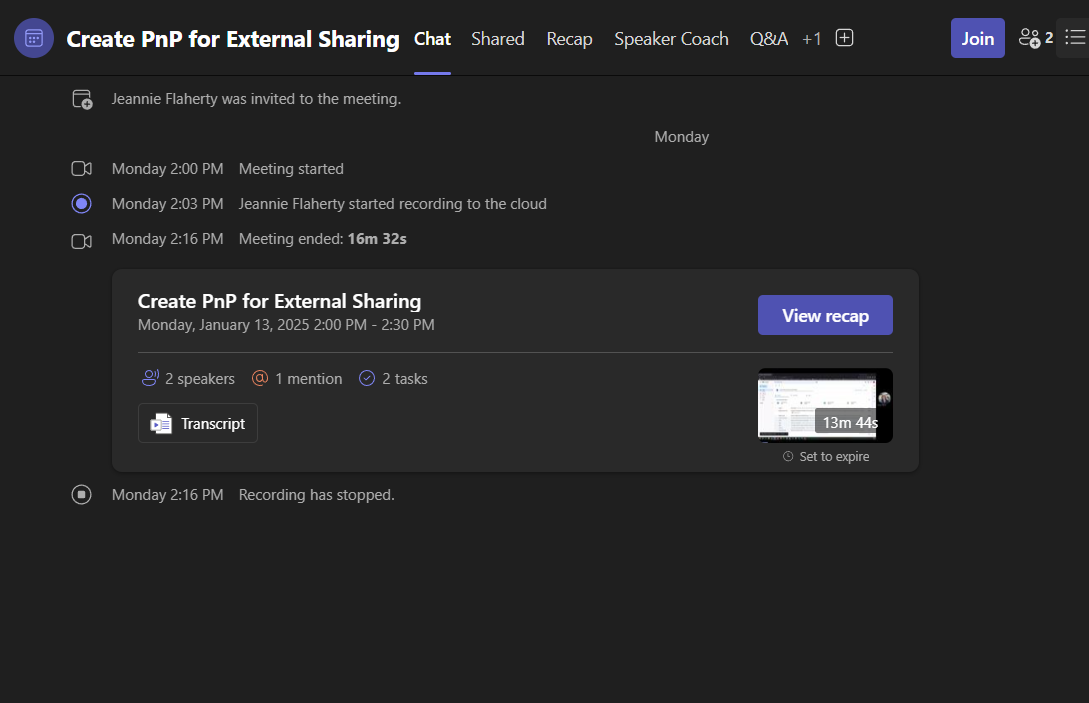Open the list menu icon at top right
1089x703 pixels.
[x=1074, y=38]
